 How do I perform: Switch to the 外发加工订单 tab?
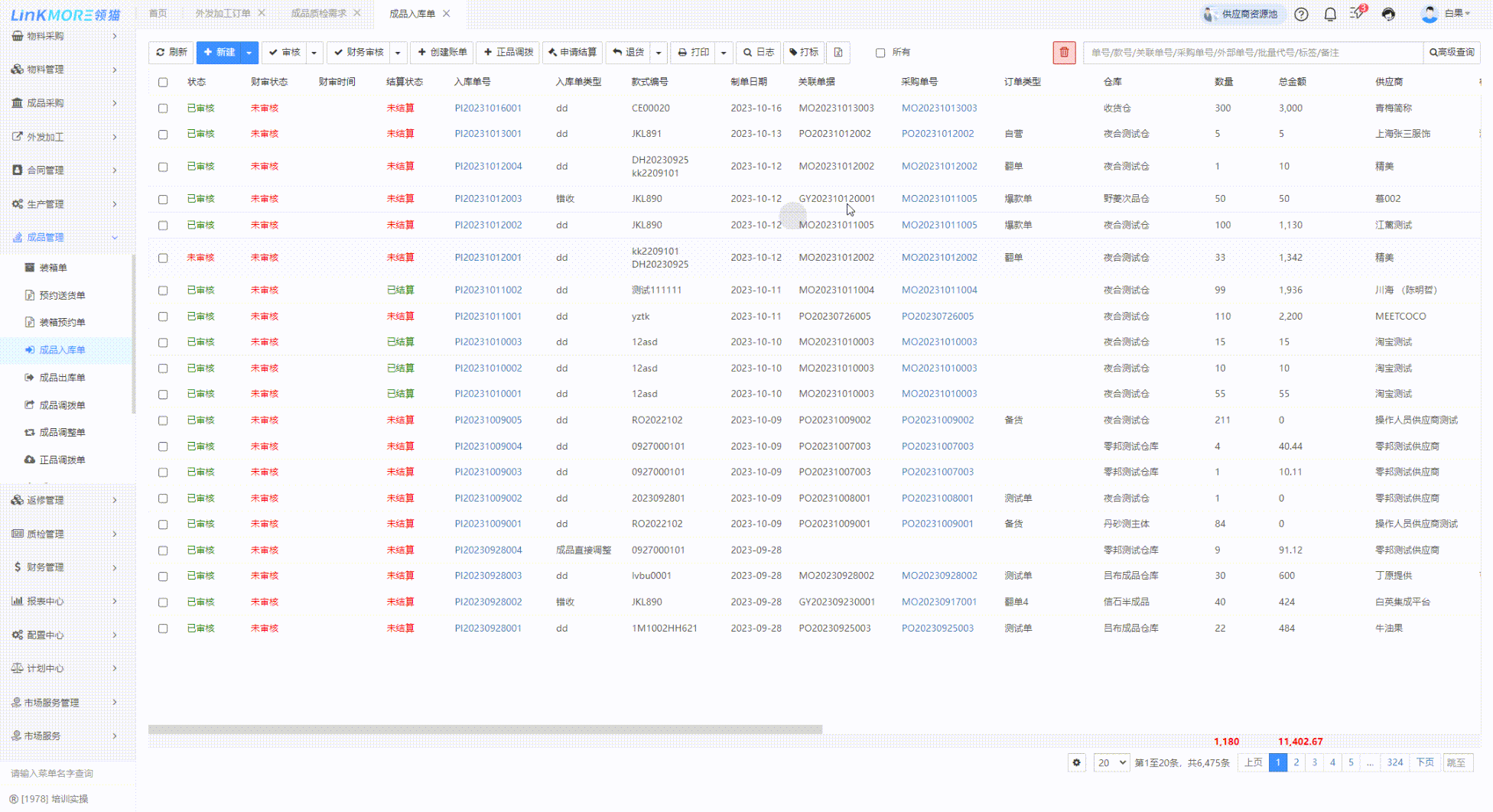pyautogui.click(x=223, y=13)
